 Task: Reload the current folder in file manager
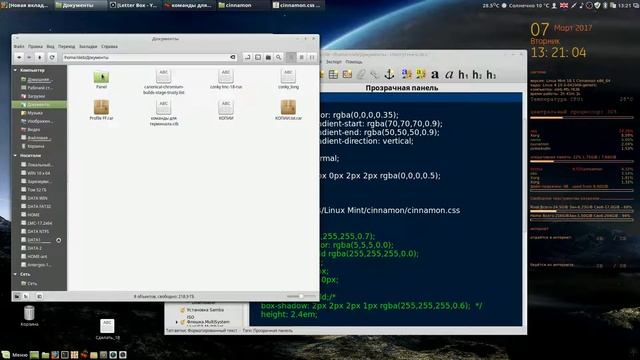pyautogui.click(x=52, y=58)
